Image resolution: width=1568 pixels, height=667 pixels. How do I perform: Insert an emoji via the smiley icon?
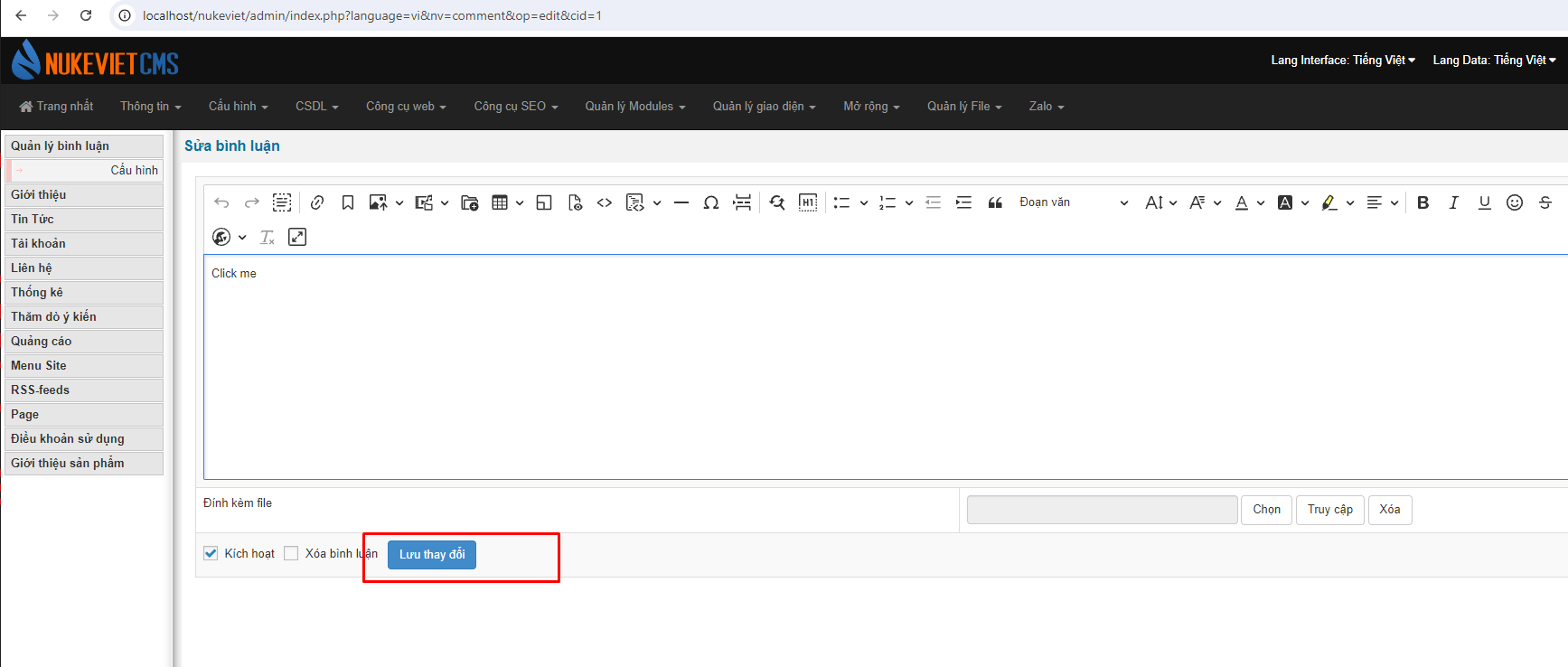1515,202
